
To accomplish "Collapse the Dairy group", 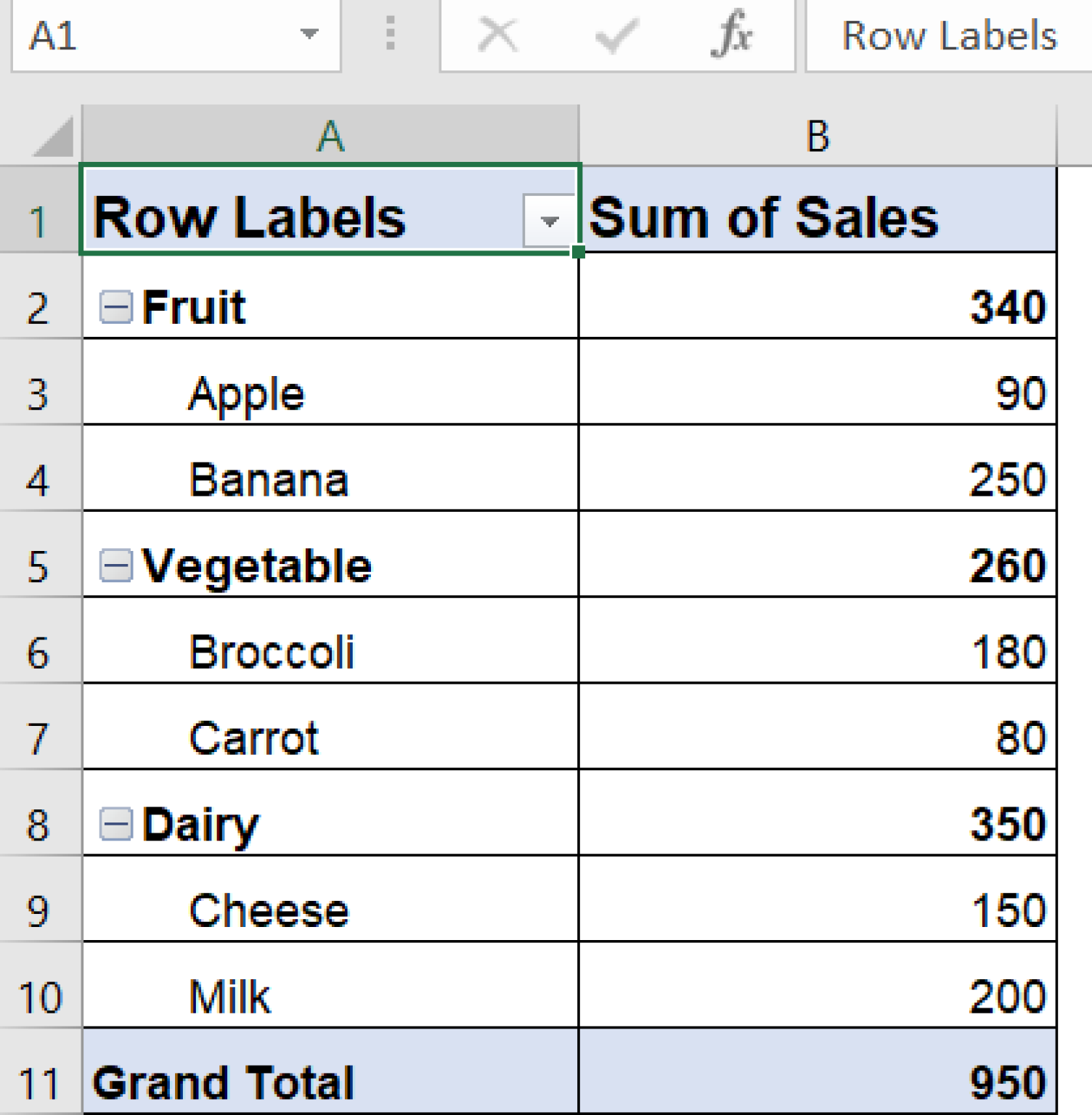I will tap(115, 822).
